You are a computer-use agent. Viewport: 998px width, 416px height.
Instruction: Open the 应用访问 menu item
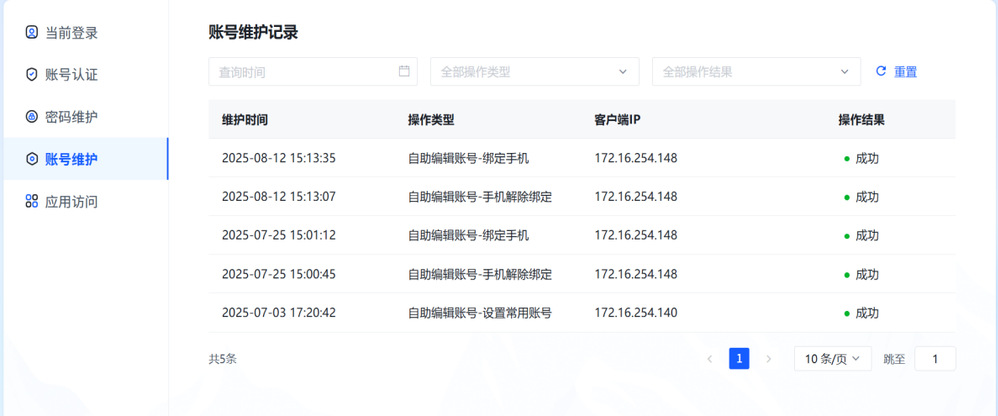coord(72,202)
